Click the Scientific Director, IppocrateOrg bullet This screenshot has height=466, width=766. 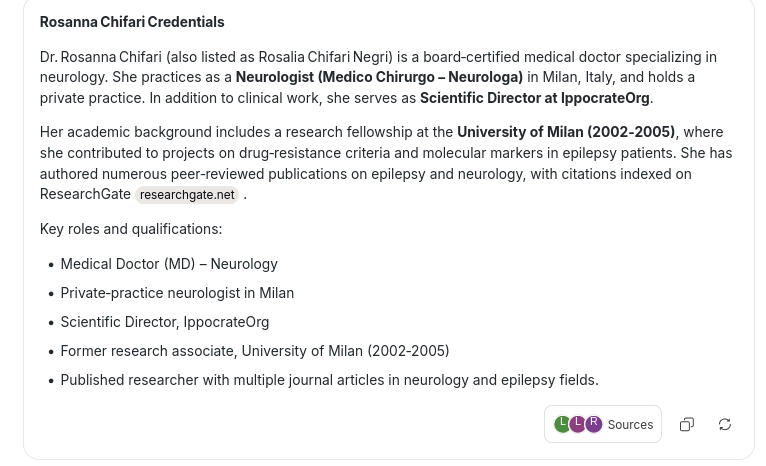(164, 322)
